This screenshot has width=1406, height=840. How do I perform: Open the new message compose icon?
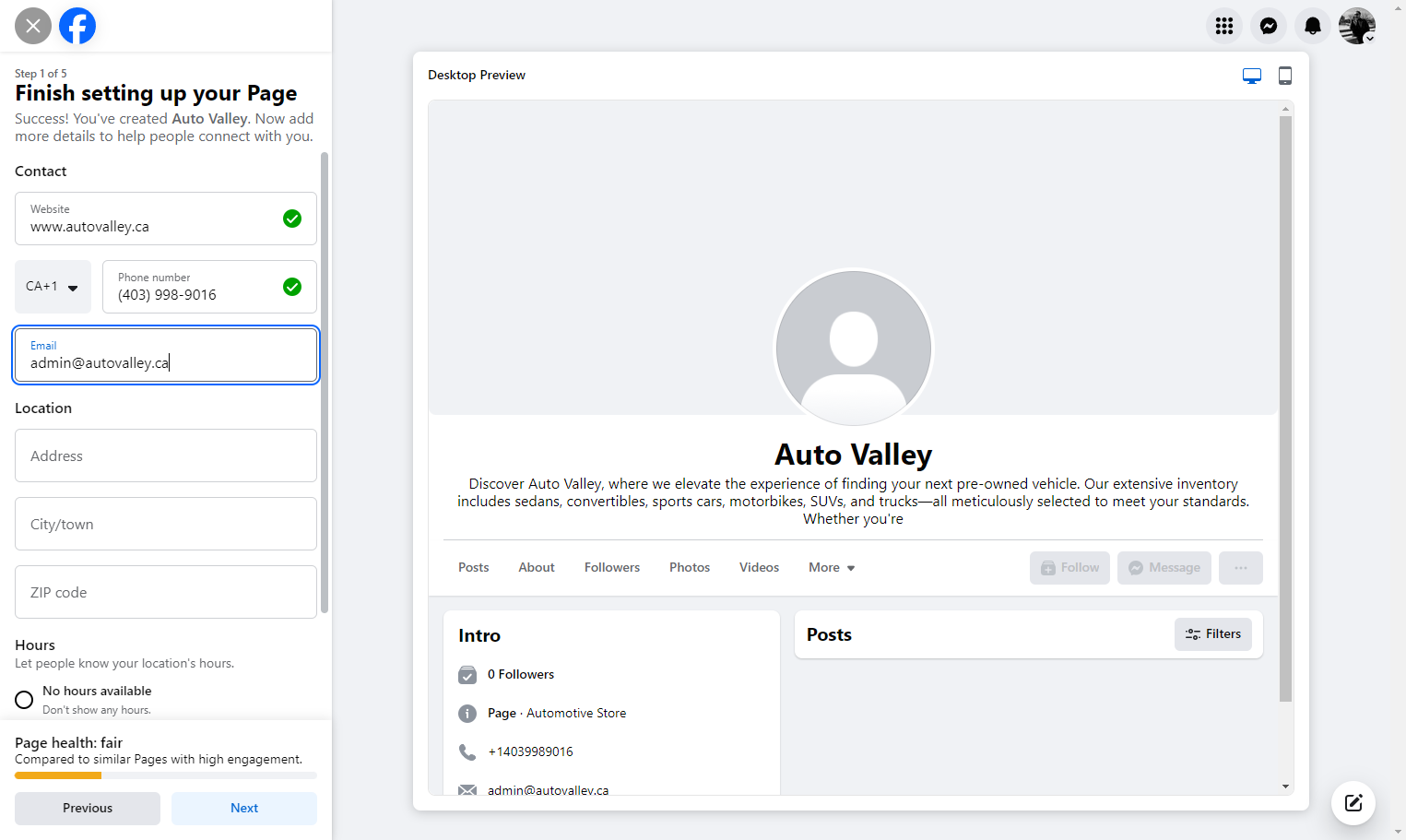1353,803
